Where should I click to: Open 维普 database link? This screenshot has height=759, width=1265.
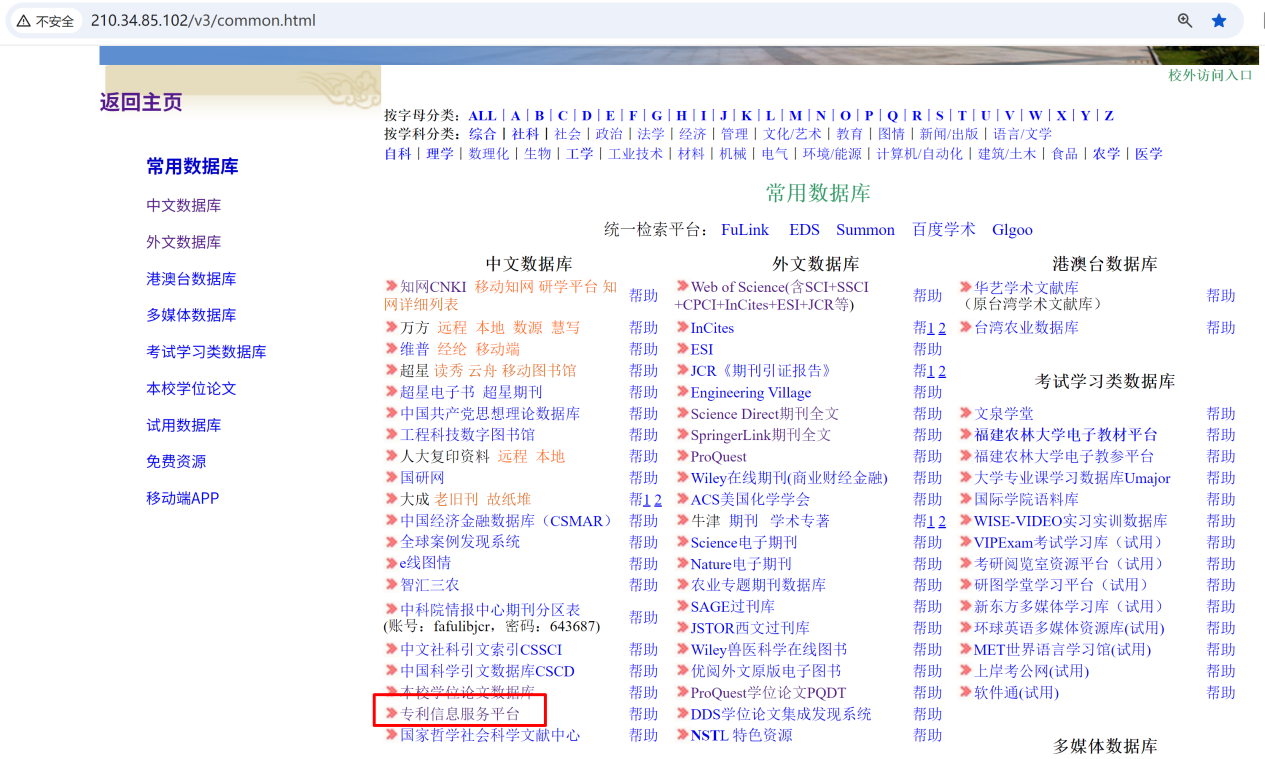(415, 349)
